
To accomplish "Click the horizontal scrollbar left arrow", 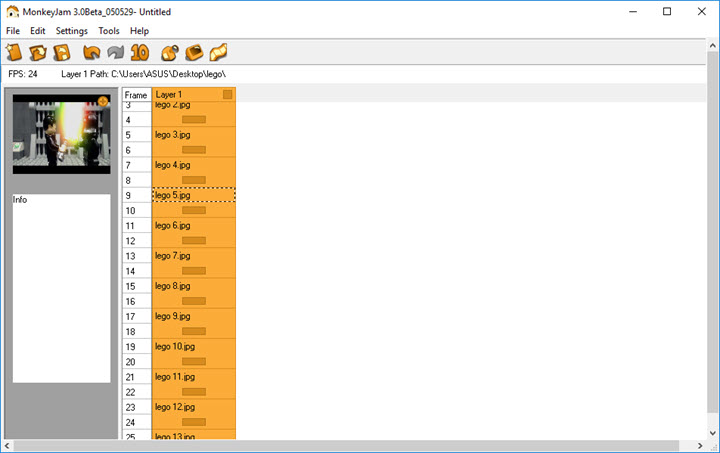I will [x=7, y=446].
